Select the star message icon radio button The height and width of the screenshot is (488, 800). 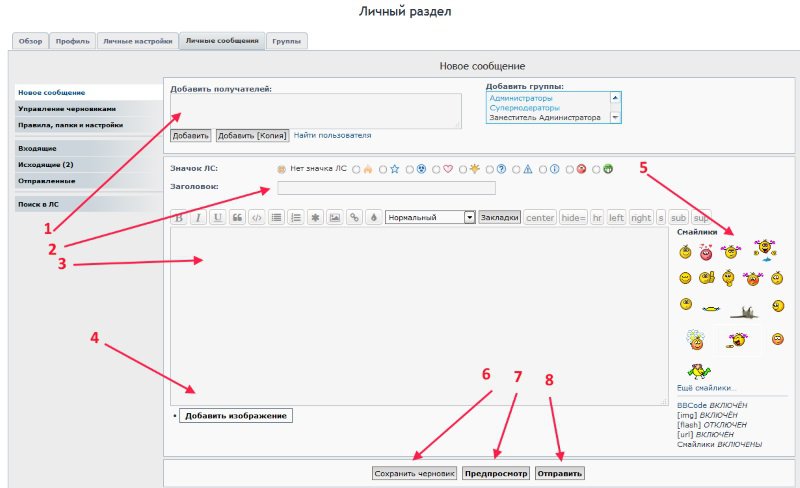[383, 169]
